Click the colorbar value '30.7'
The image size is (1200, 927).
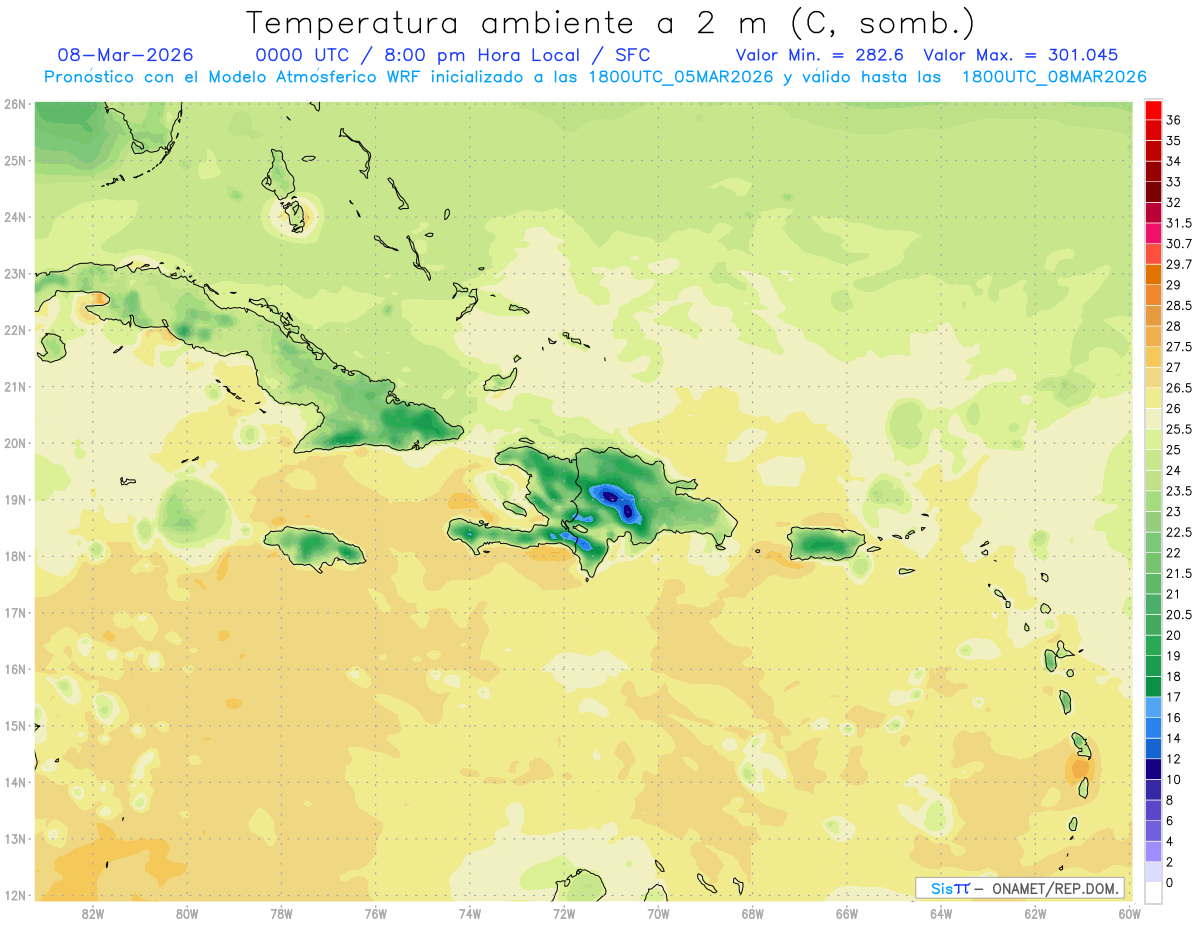pos(1179,244)
